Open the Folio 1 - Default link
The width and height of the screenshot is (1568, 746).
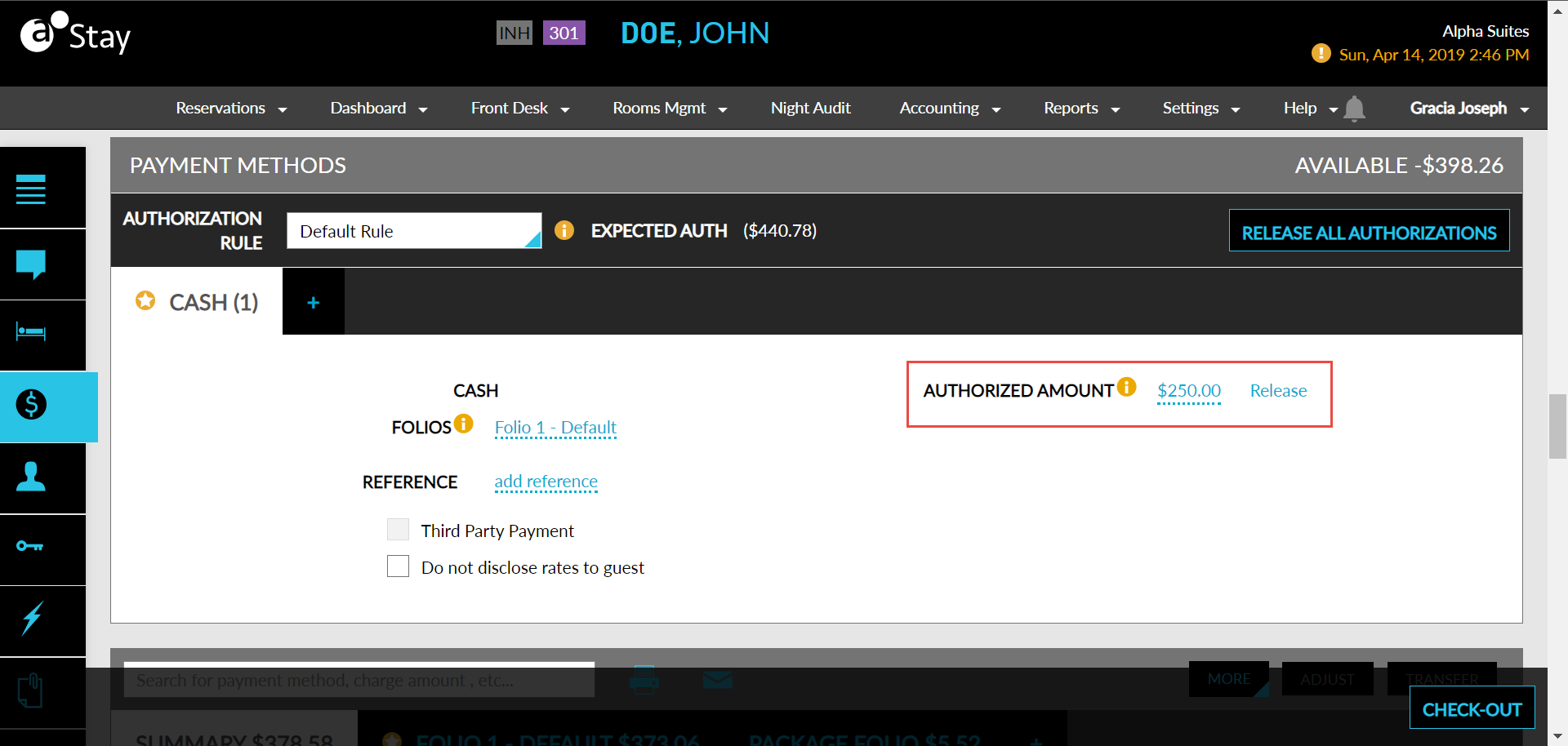tap(555, 428)
